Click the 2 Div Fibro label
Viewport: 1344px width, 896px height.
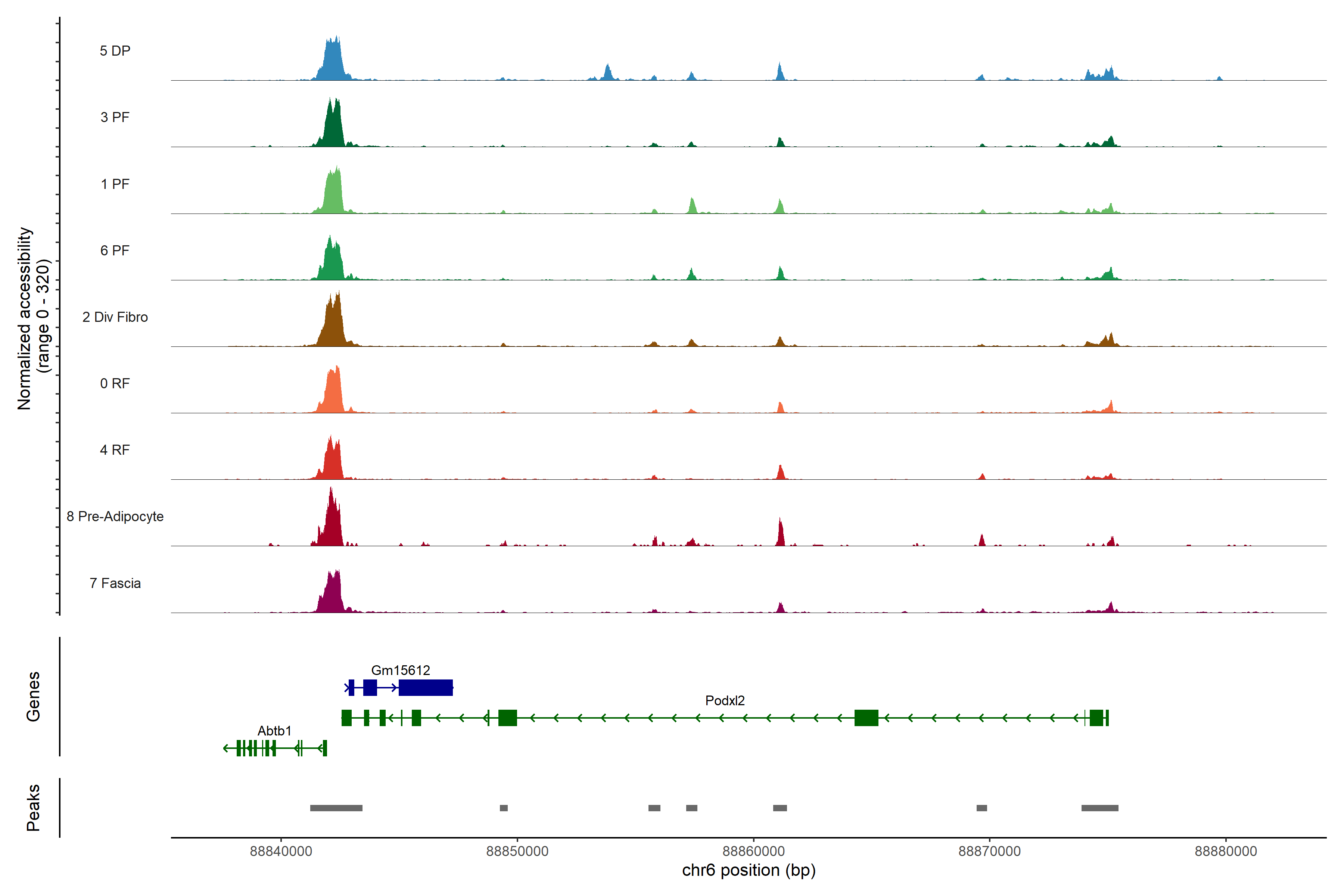[115, 317]
